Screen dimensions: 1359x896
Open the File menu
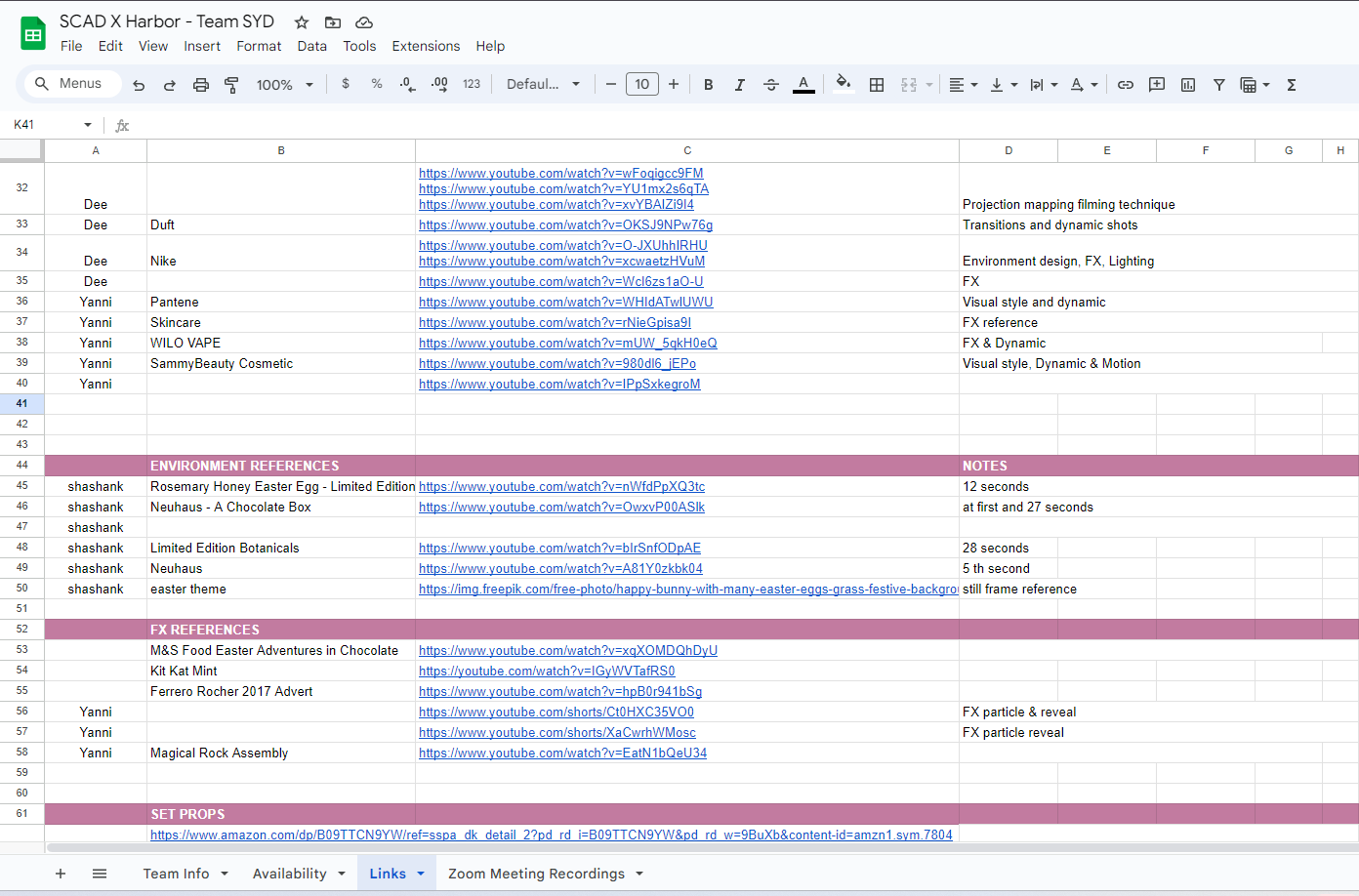(71, 46)
